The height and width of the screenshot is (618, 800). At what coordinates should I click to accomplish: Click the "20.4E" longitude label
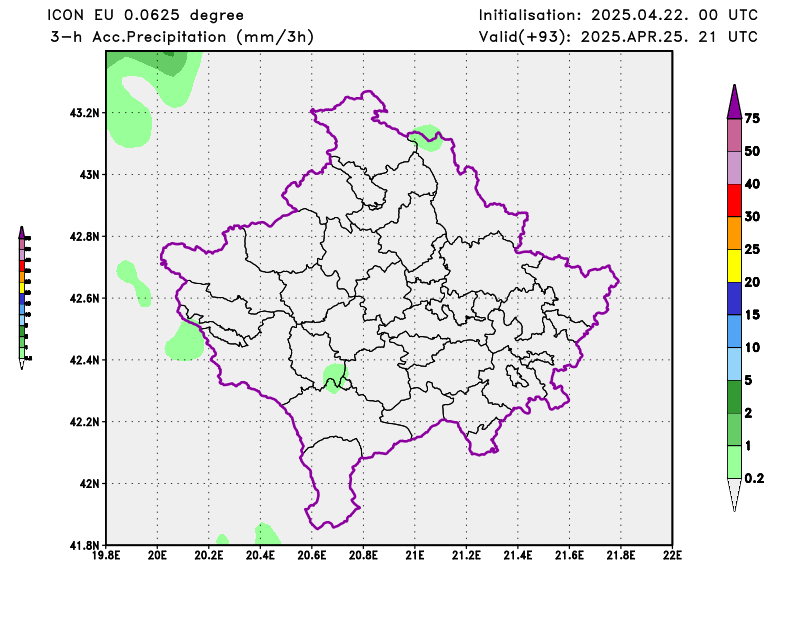pyautogui.click(x=260, y=555)
